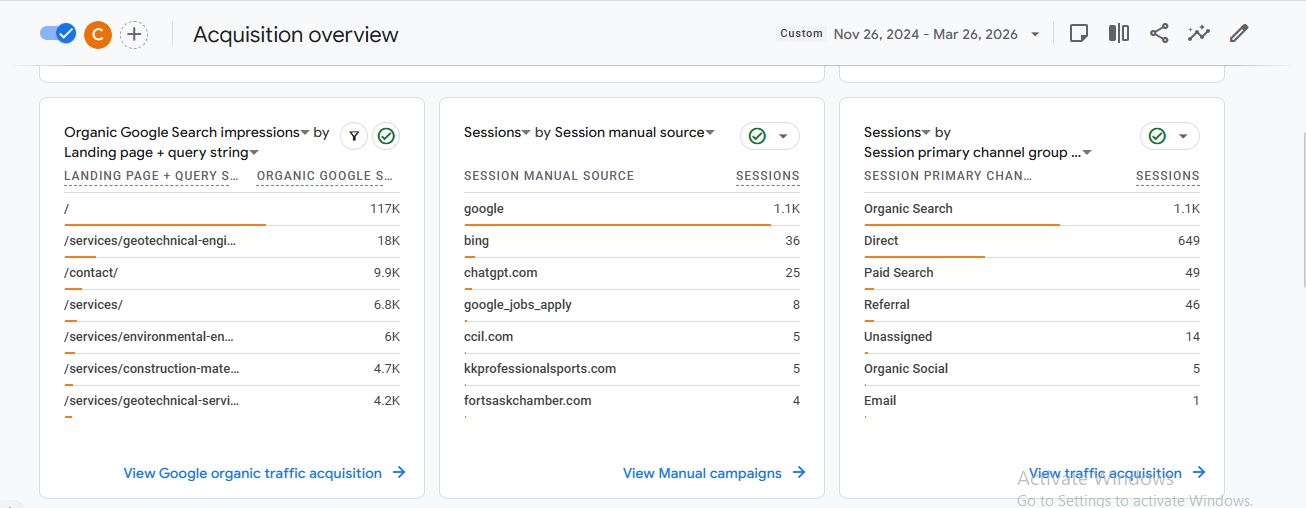Open the View Manual campaigns link
The height and width of the screenshot is (508, 1306).
713,473
